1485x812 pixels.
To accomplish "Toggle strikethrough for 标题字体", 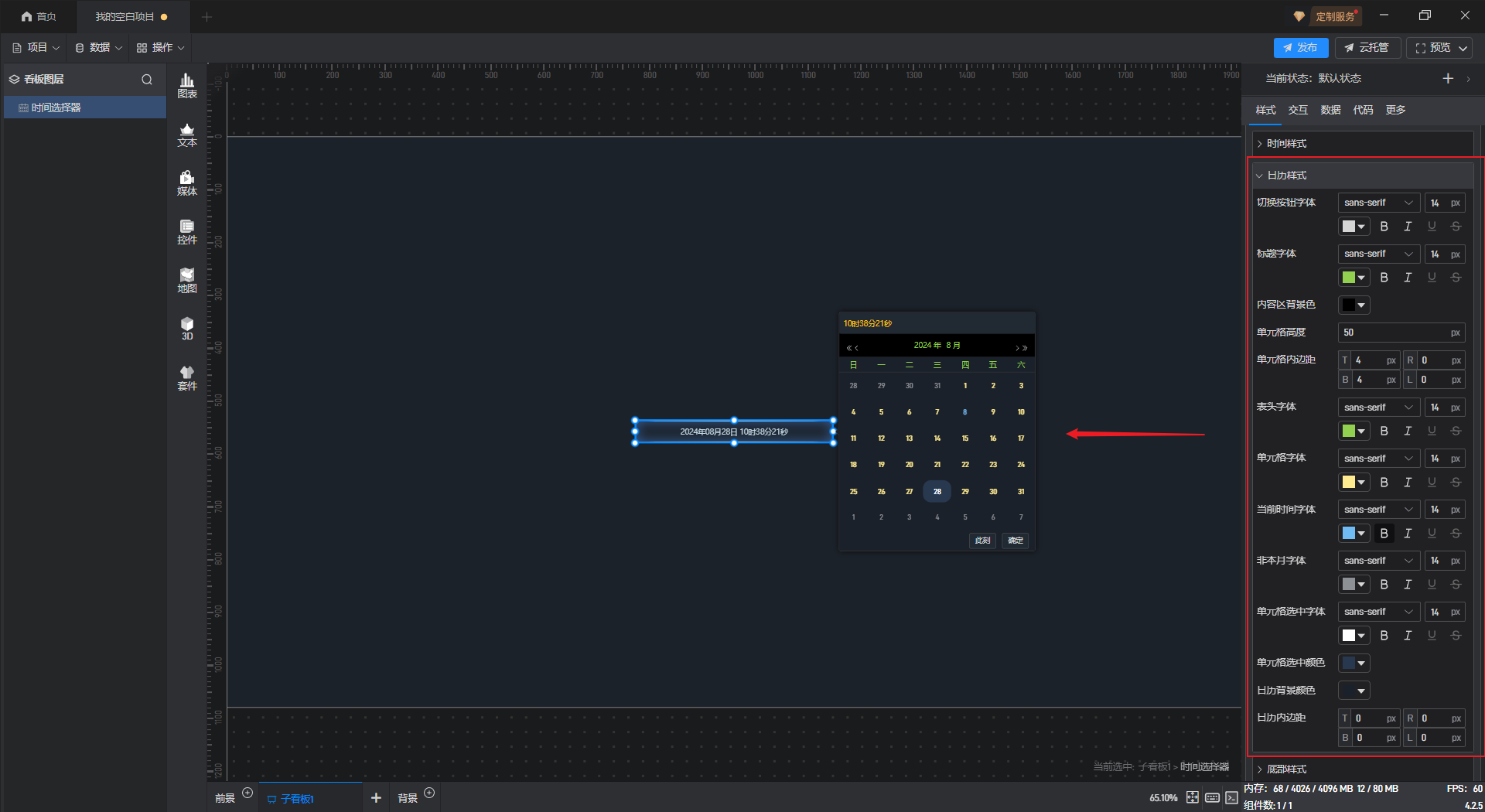I will click(1456, 278).
